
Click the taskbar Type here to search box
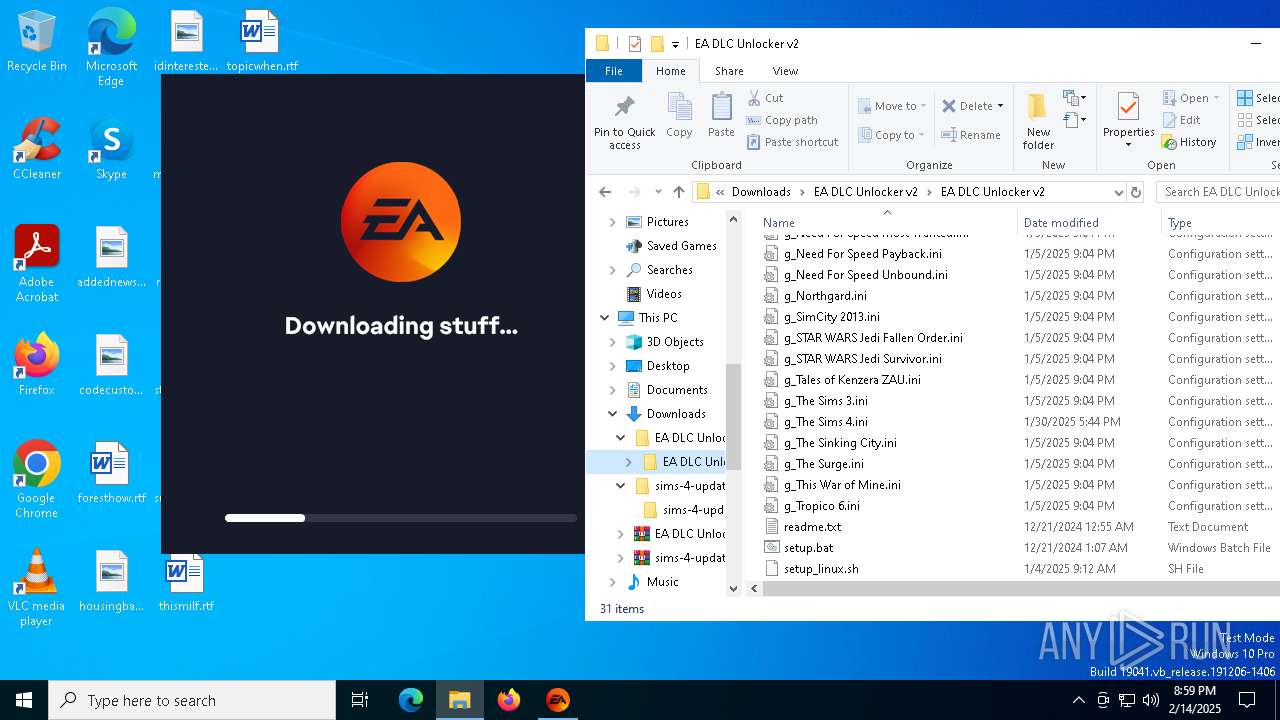(192, 700)
